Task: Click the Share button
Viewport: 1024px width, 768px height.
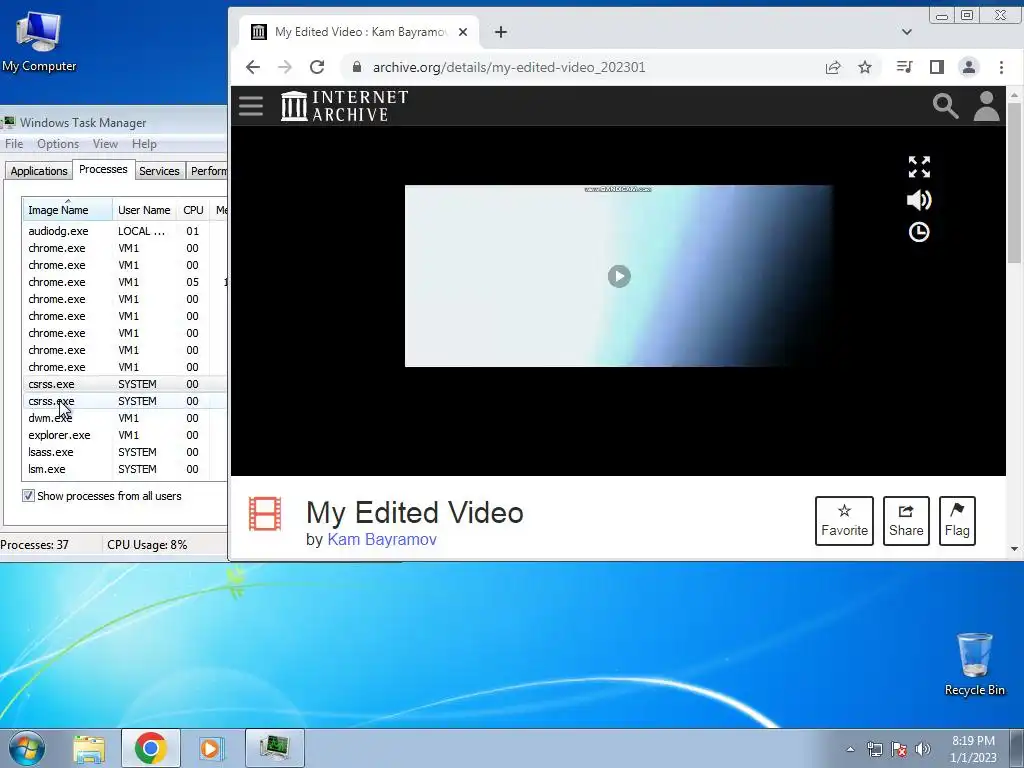Action: click(906, 520)
